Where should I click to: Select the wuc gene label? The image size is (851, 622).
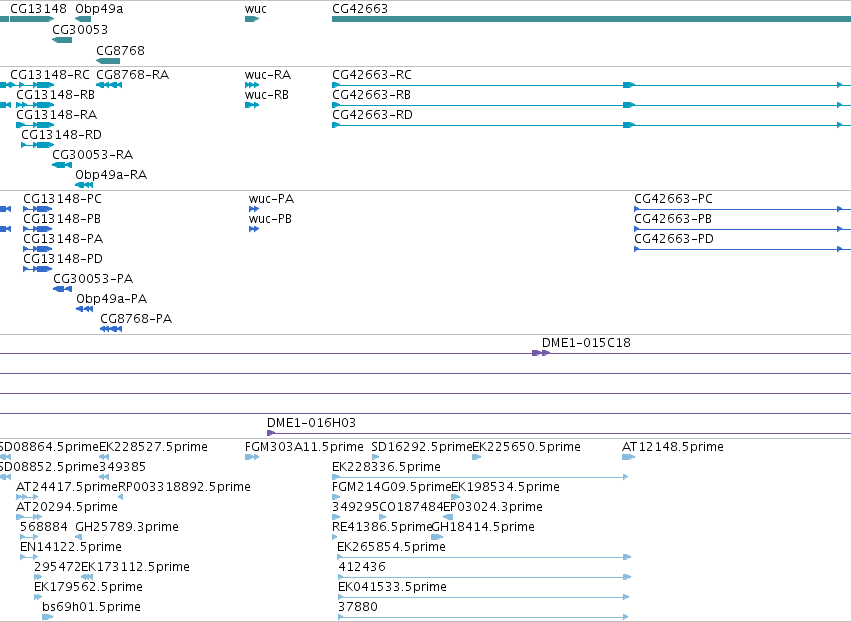[x=256, y=9]
